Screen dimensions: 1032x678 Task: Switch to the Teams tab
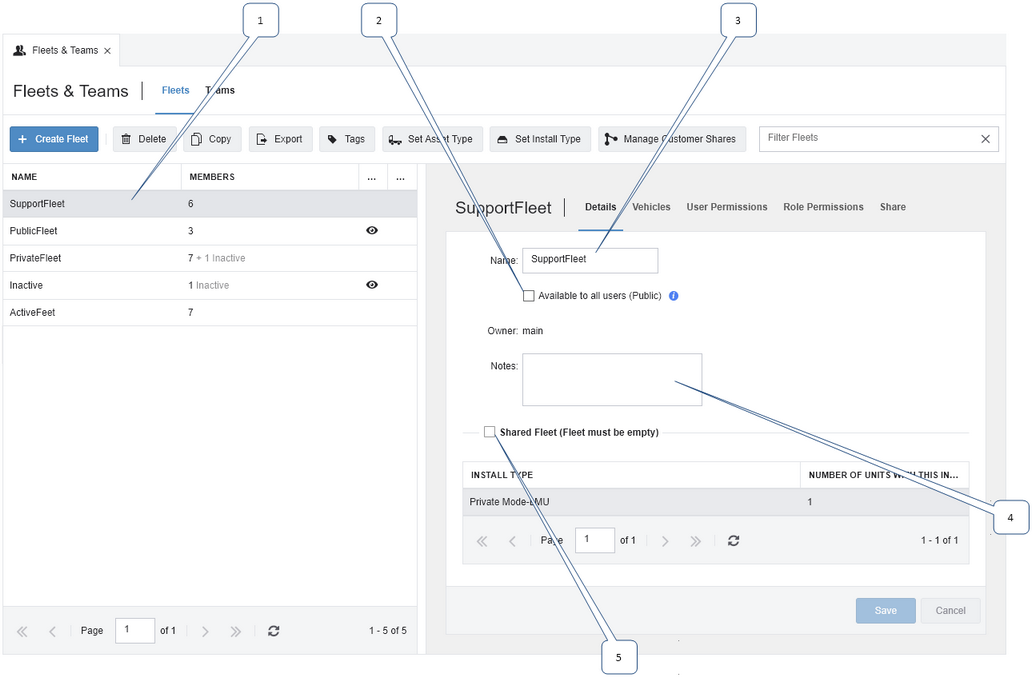coord(220,90)
